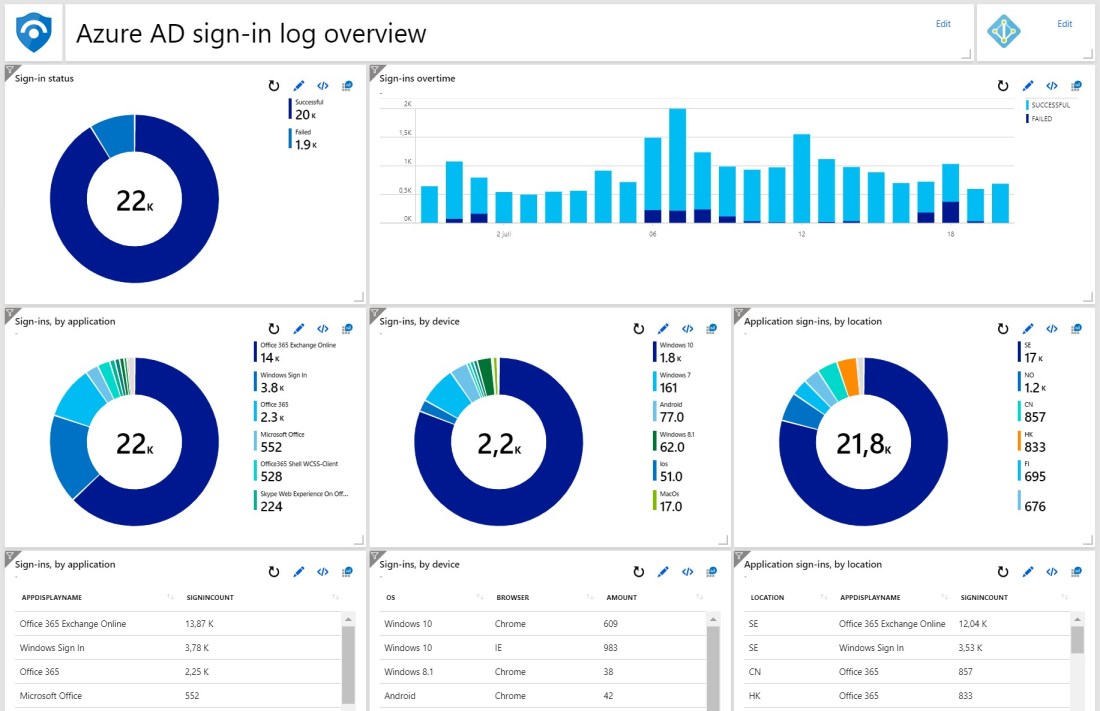Refresh the Sign-in status donut chart
Screen dimensions: 1100x711
(x=274, y=85)
